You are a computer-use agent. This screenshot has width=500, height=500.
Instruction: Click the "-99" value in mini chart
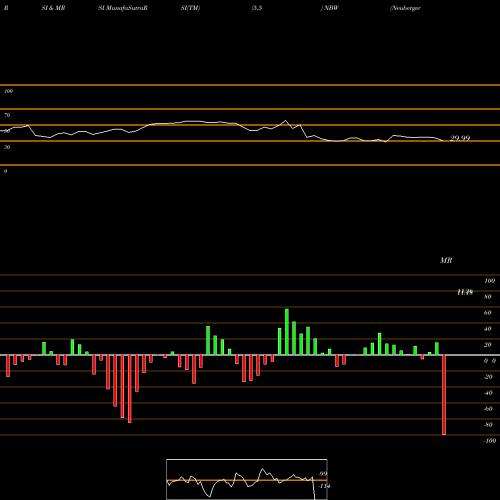323,474
